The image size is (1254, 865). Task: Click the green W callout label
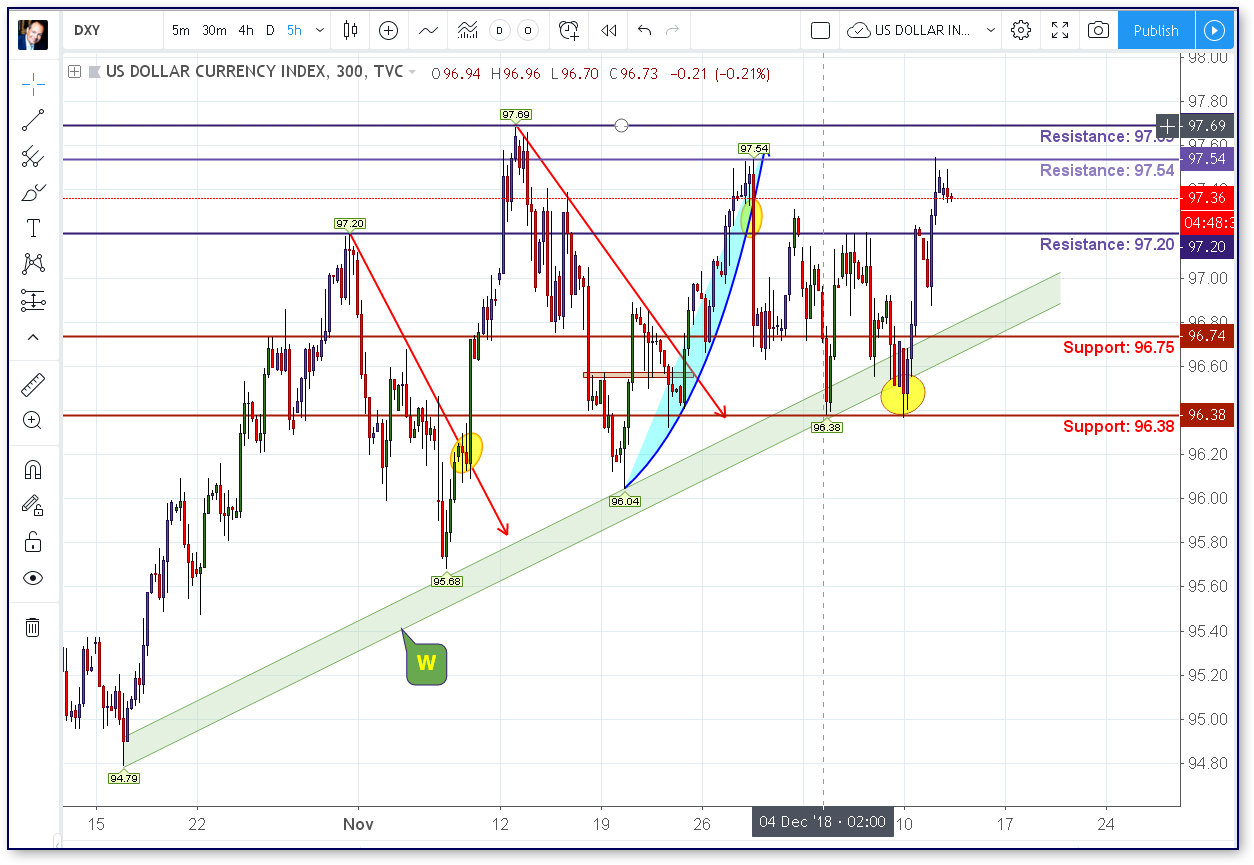point(426,662)
